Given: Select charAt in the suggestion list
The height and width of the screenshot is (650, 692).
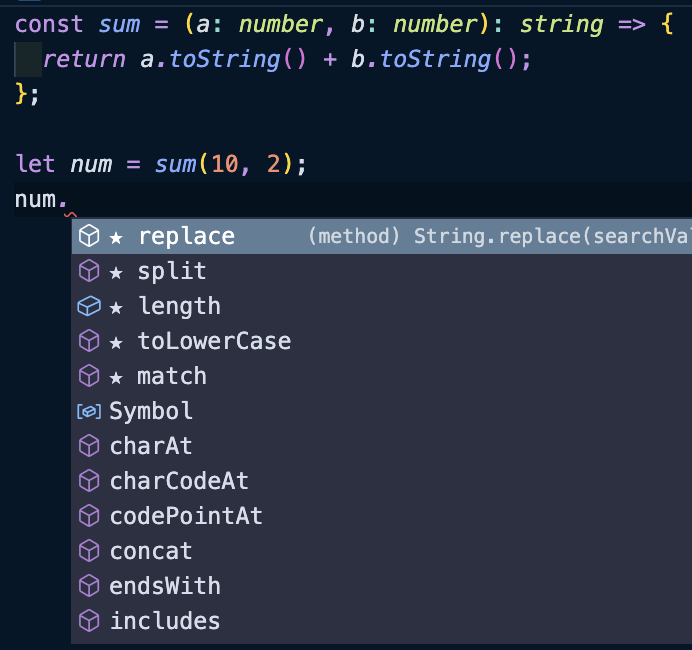Looking at the screenshot, I should 382,446.
